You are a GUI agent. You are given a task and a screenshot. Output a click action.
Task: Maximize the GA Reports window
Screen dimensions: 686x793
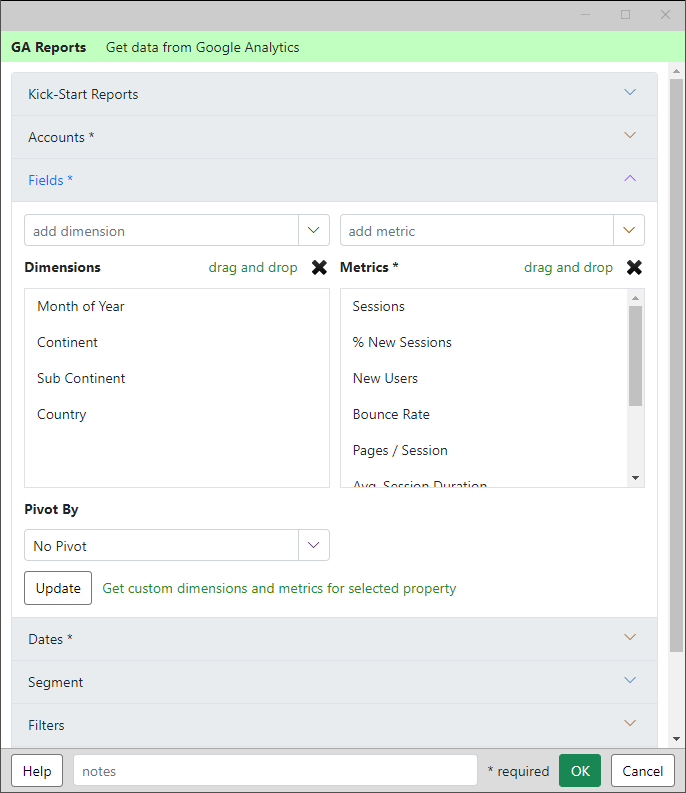(x=625, y=15)
